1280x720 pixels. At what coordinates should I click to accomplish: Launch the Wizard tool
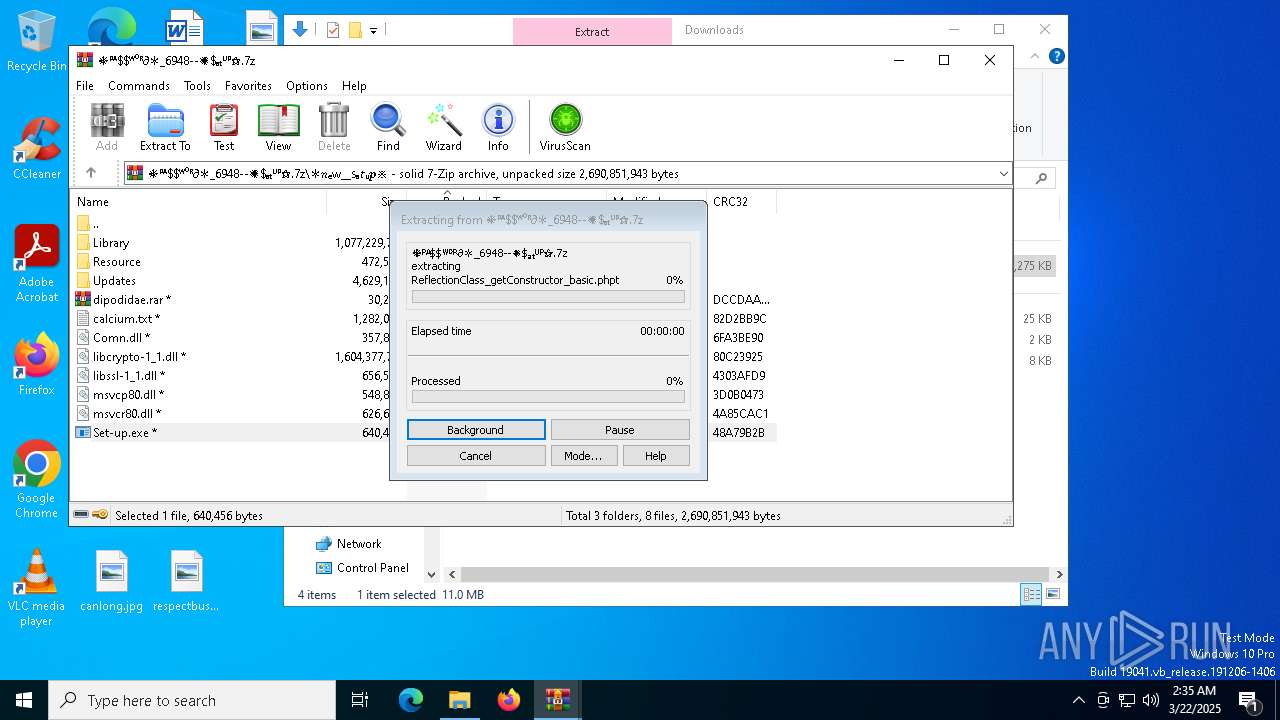(x=443, y=127)
